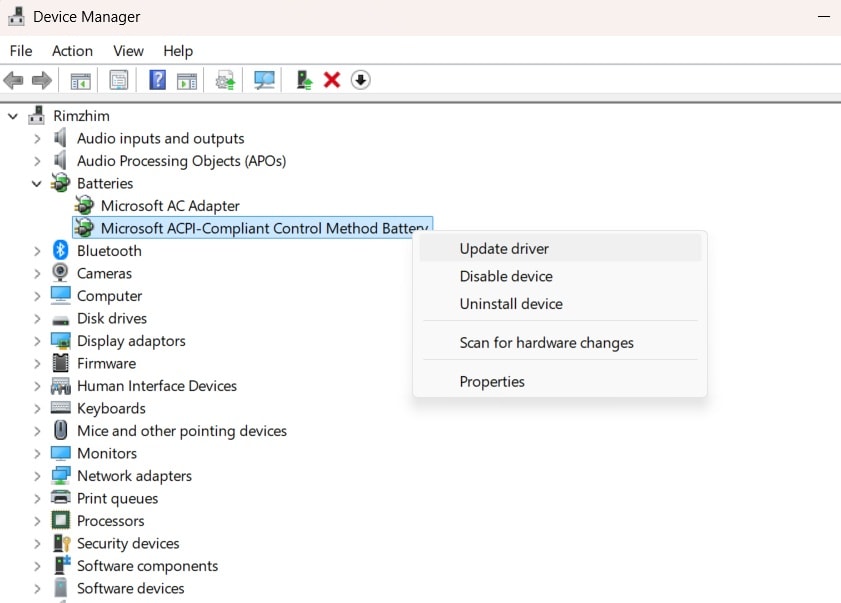Click the Display adaptors icon
This screenshot has width=841, height=603.
coord(61,341)
